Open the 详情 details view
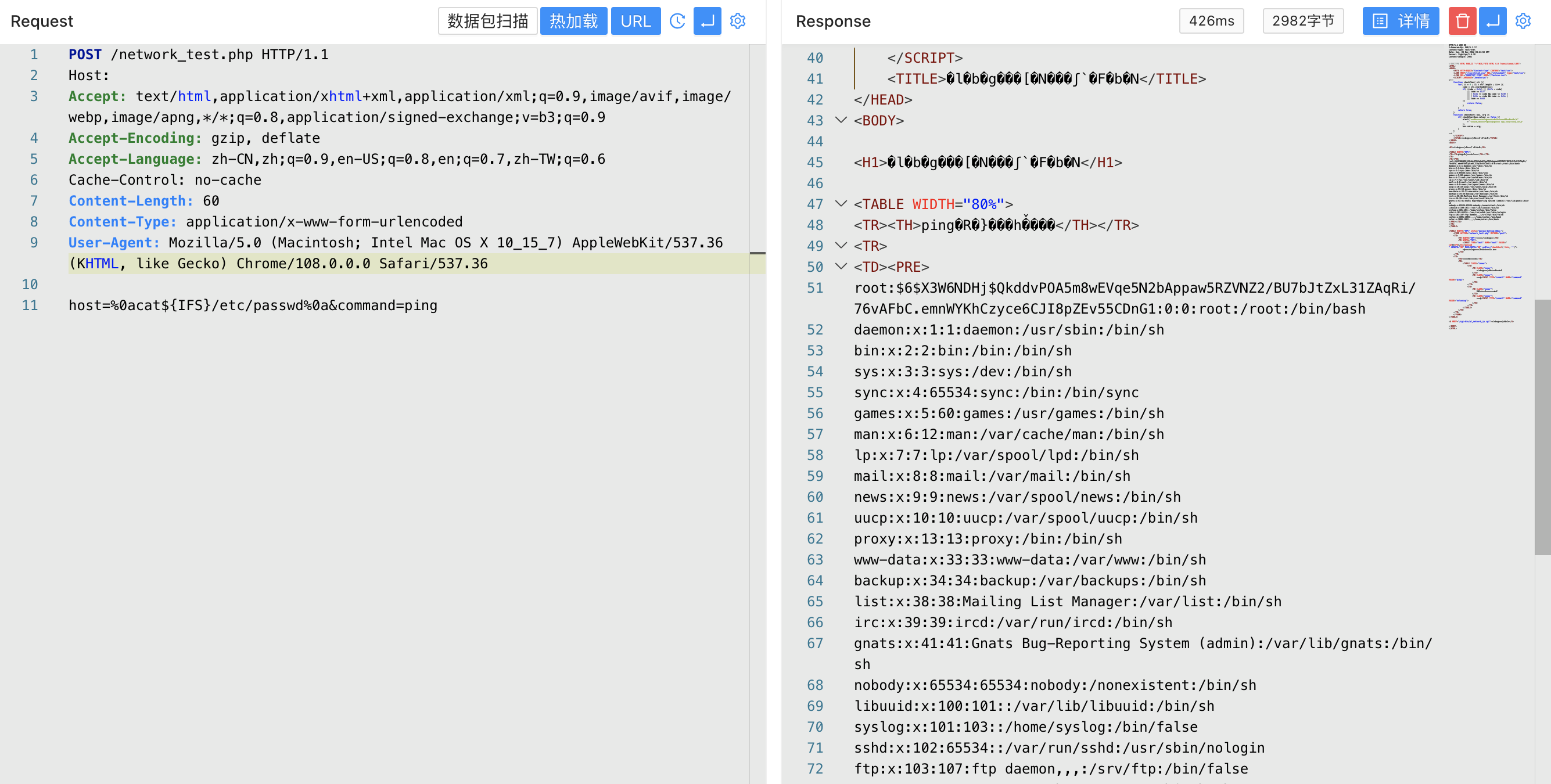This screenshot has width=1551, height=784. [1401, 21]
